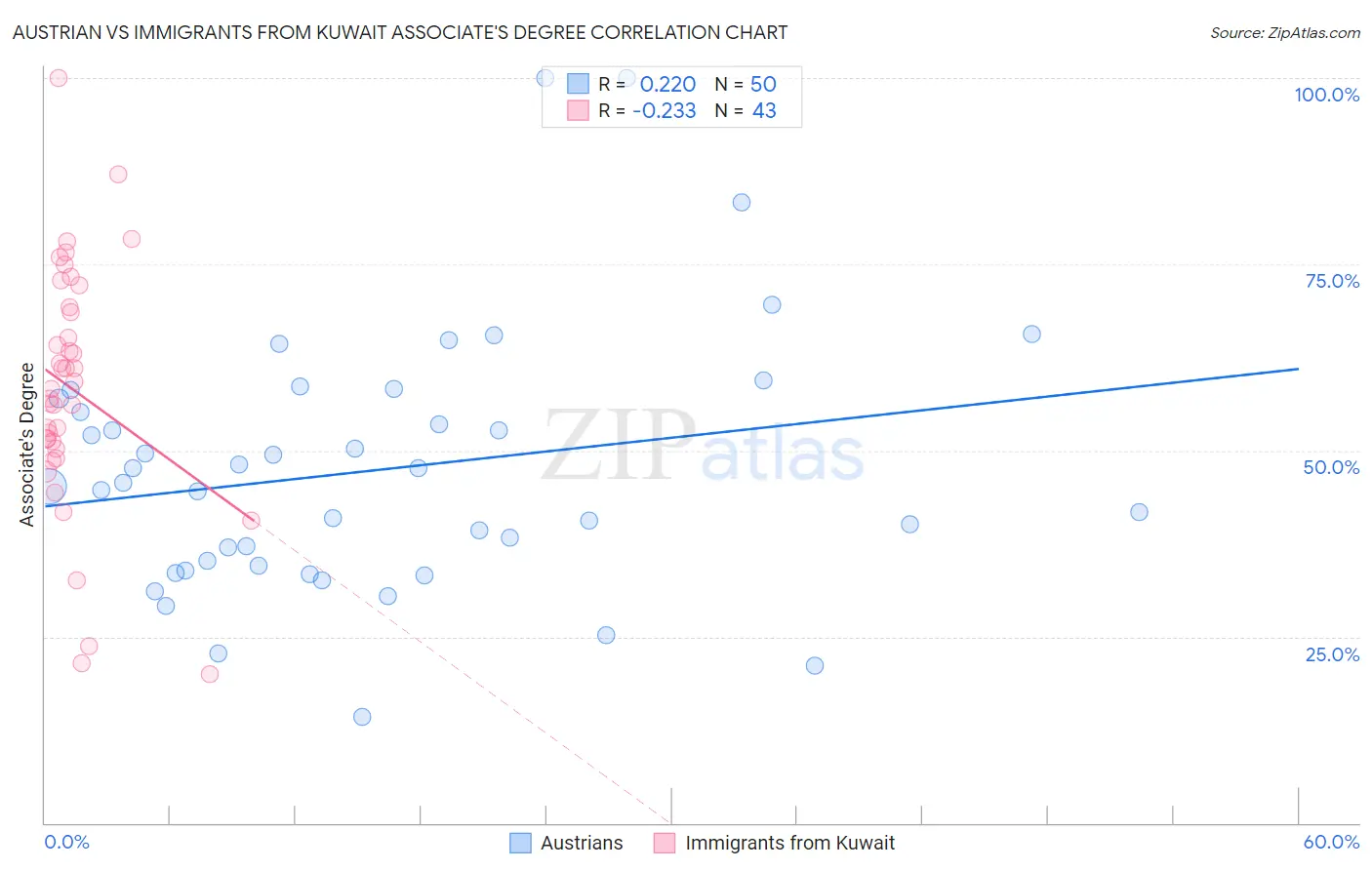This screenshot has width=1372, height=870.
Task: Click the N = 50 value in legend
Action: [x=746, y=84]
